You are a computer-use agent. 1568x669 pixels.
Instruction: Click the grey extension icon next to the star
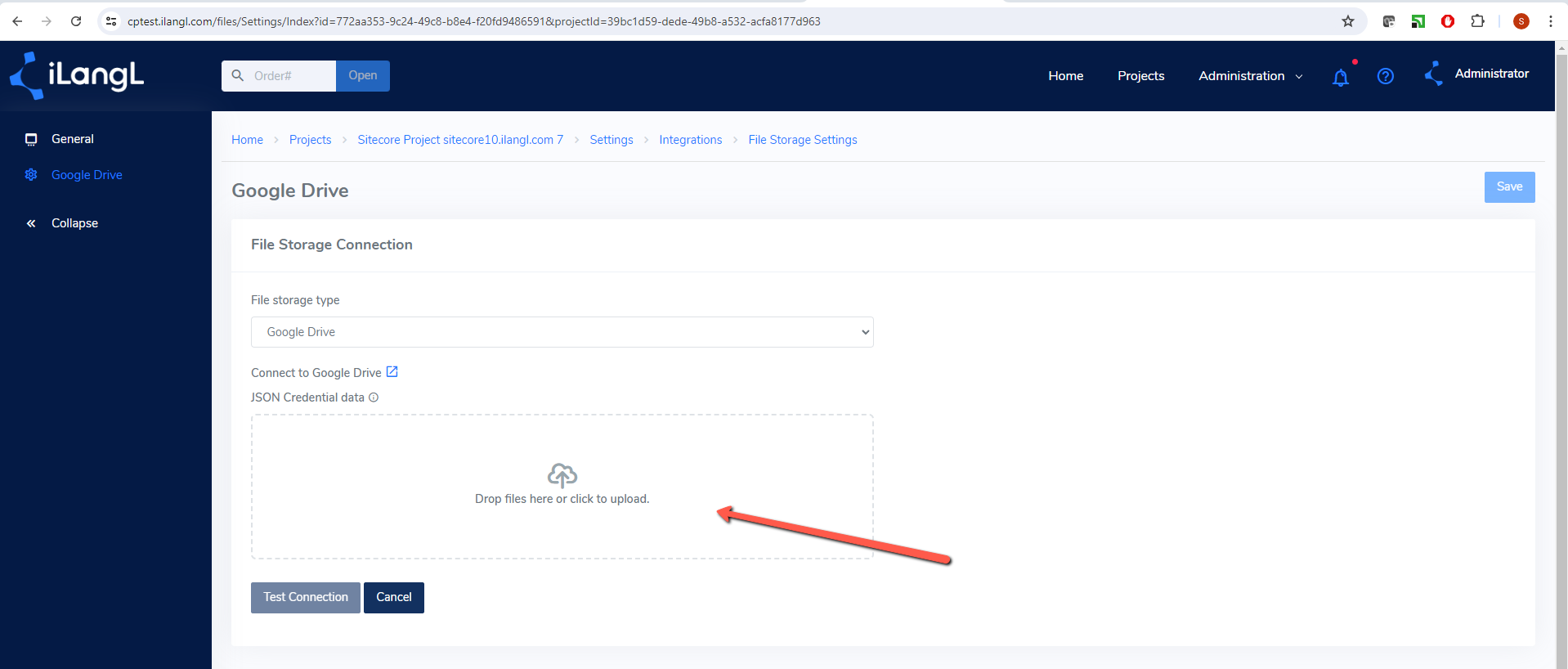tap(1388, 21)
